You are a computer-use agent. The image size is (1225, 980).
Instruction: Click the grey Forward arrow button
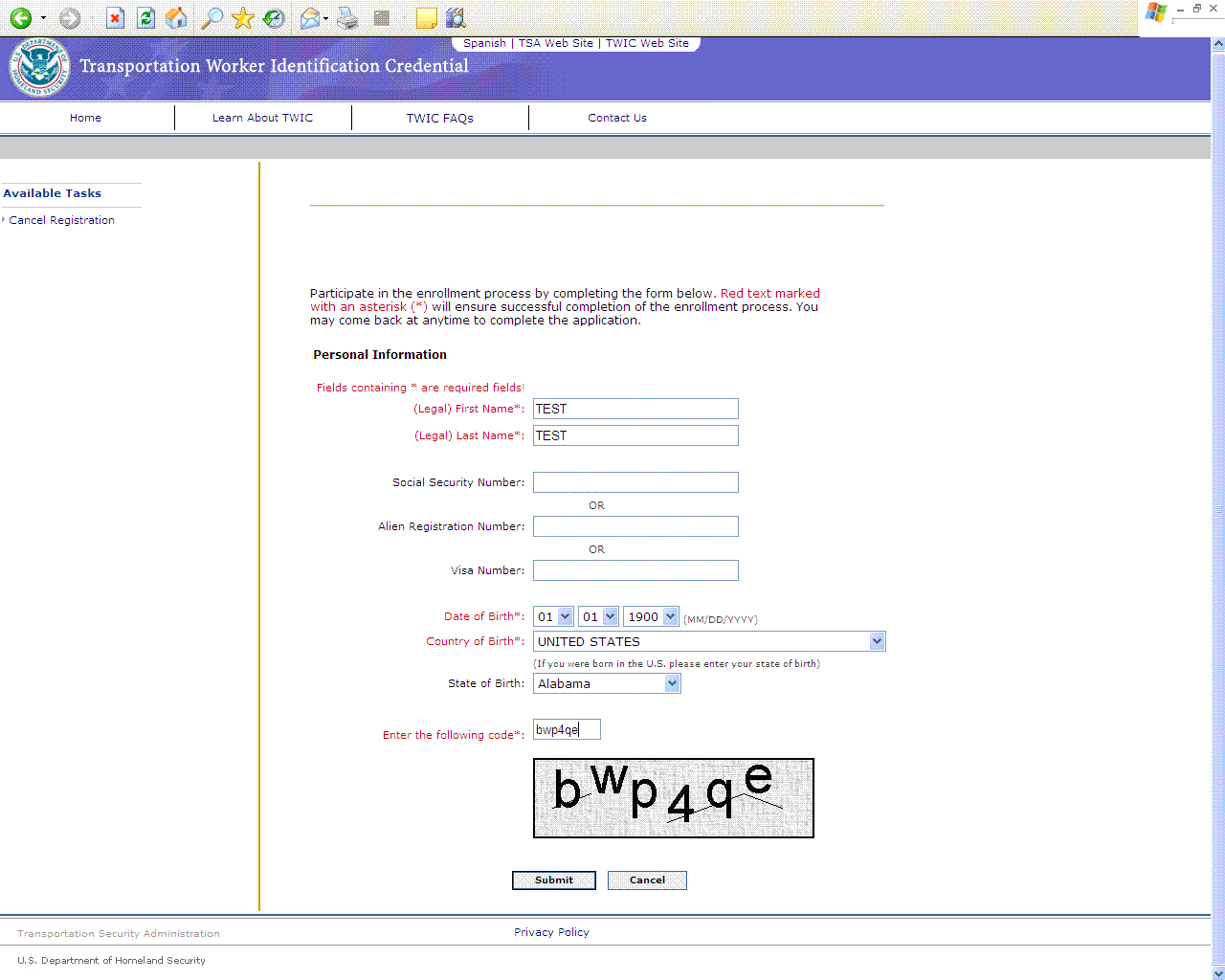click(x=70, y=18)
